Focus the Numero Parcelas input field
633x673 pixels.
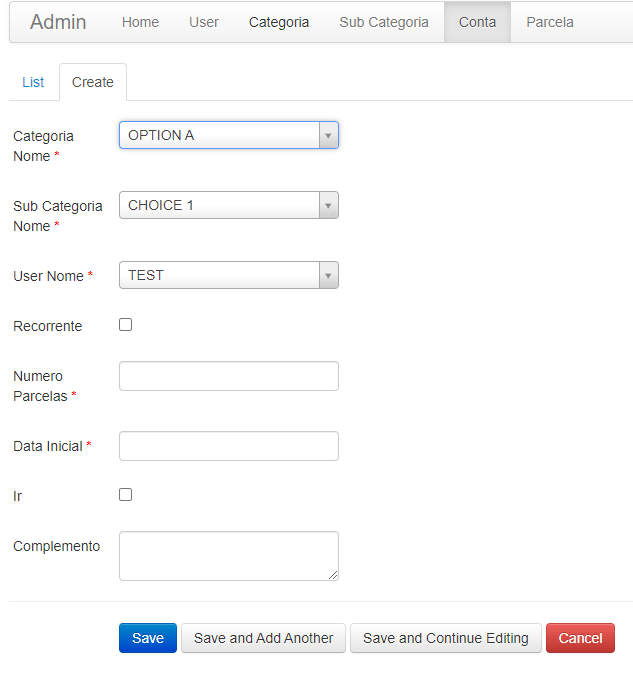click(x=229, y=376)
